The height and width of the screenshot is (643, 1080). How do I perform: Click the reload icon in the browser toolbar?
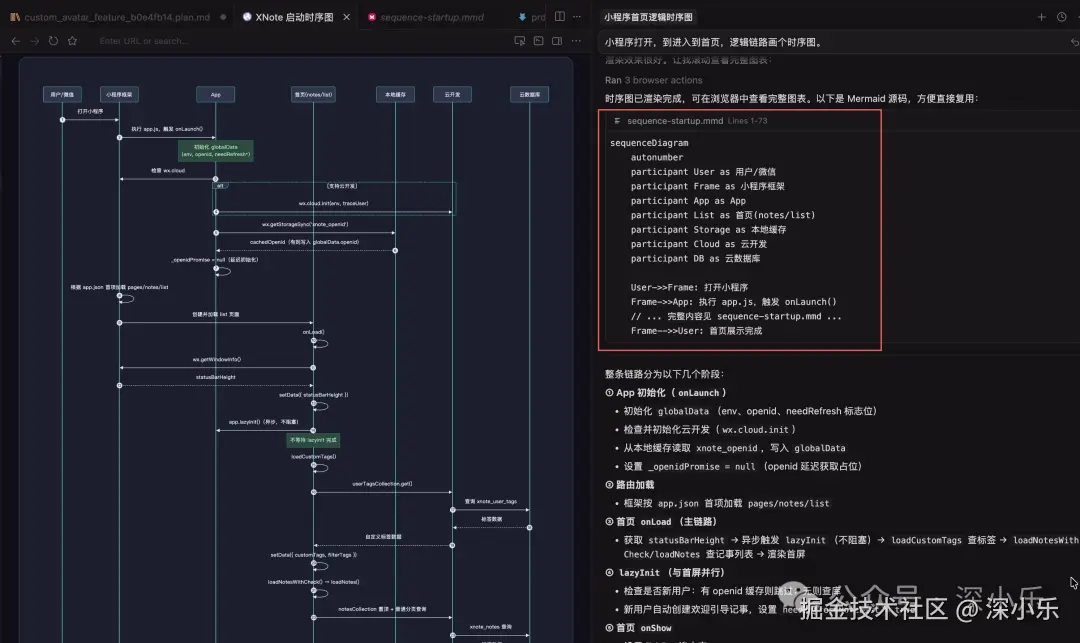coord(53,40)
